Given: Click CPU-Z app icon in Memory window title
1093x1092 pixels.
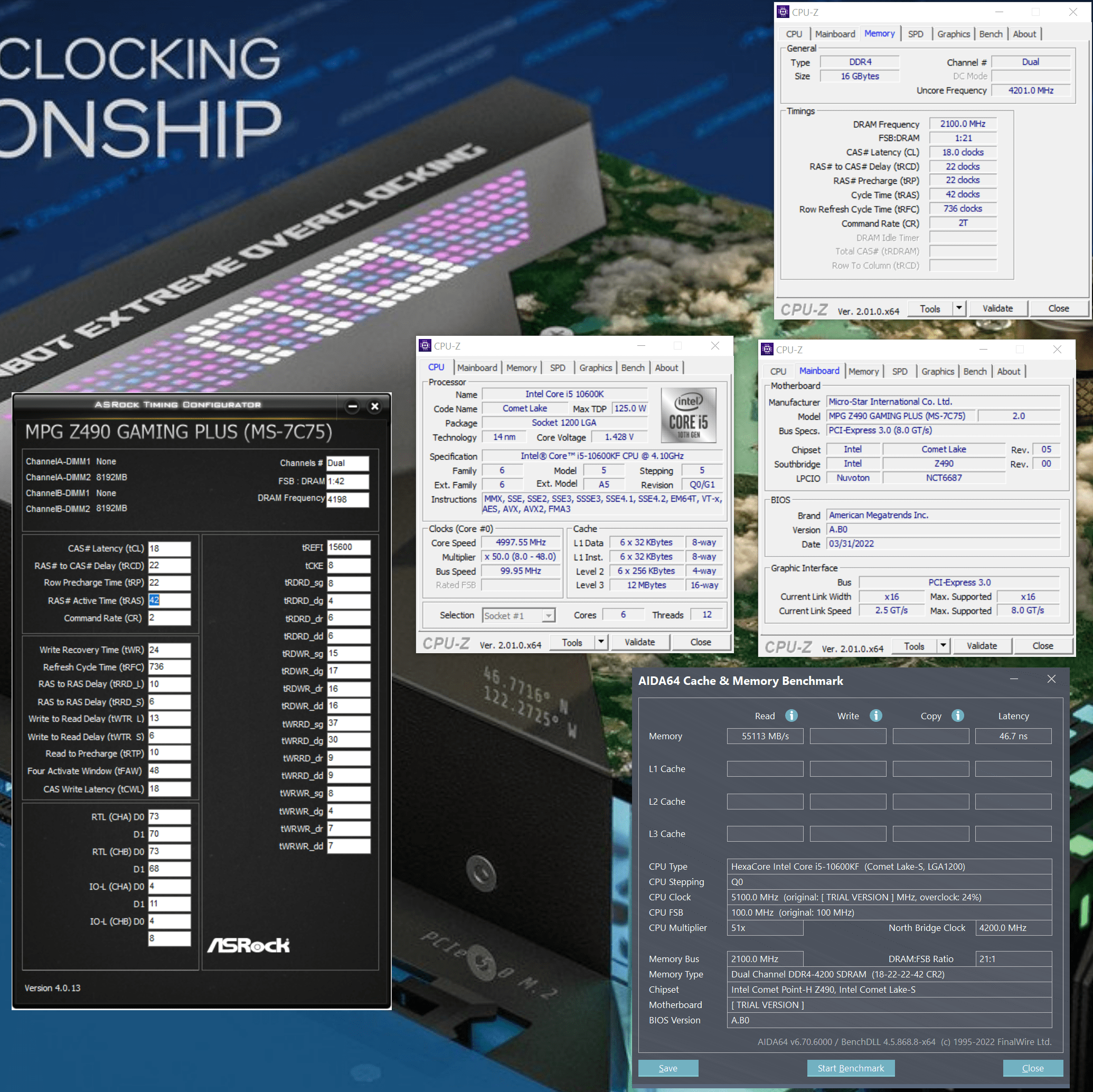Looking at the screenshot, I should coord(783,12).
